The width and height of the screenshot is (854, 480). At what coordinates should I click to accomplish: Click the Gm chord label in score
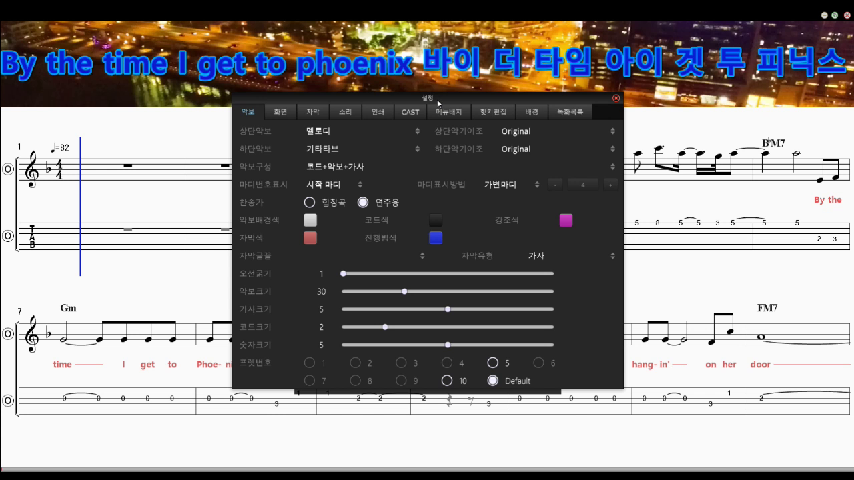point(68,308)
